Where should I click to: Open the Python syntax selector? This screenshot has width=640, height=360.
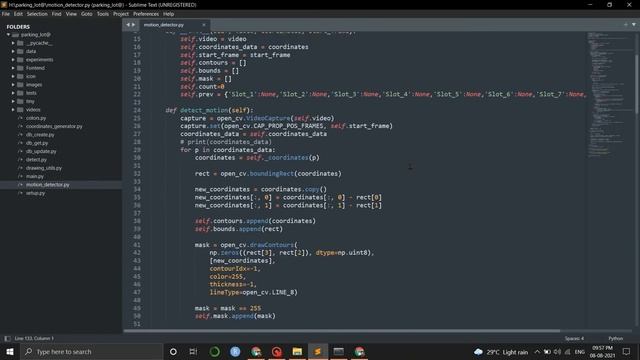[x=616, y=338]
